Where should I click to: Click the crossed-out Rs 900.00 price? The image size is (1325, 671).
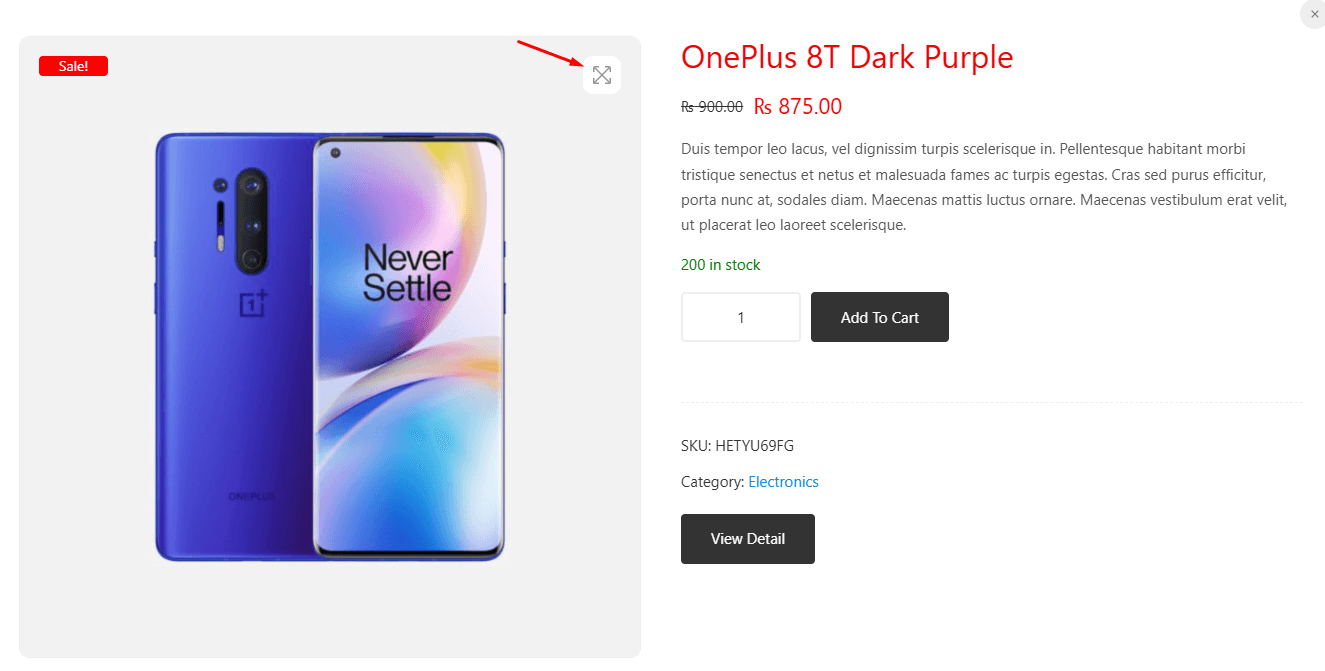click(x=711, y=107)
